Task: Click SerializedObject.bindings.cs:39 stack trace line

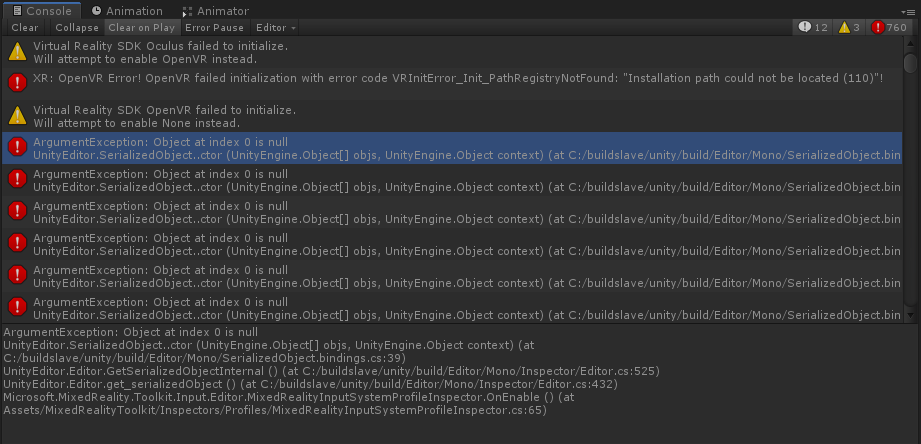Action: pos(268,352)
